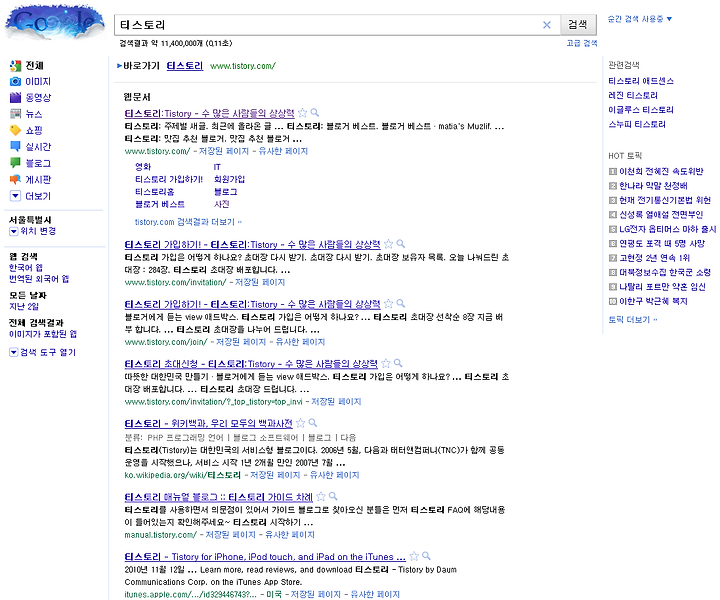
Task: Open the 쇼핑 price tag icon
Action: (x=15, y=130)
